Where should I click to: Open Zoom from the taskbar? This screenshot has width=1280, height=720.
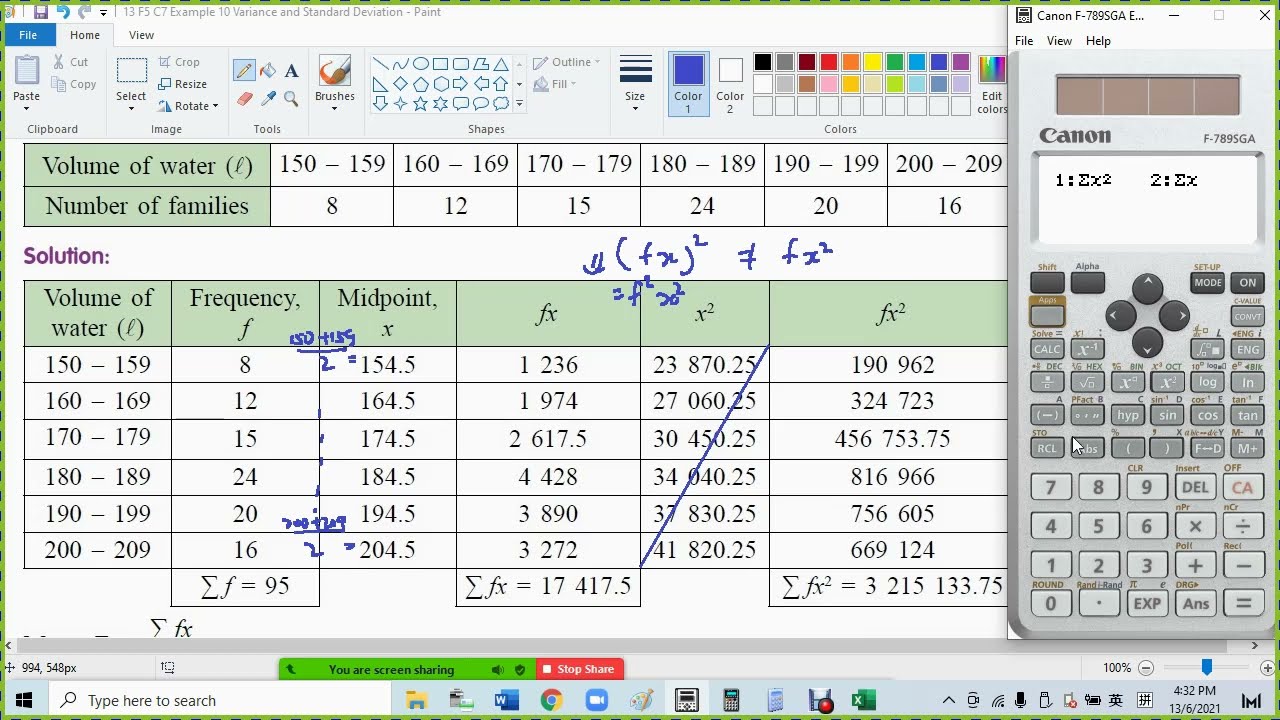(596, 700)
